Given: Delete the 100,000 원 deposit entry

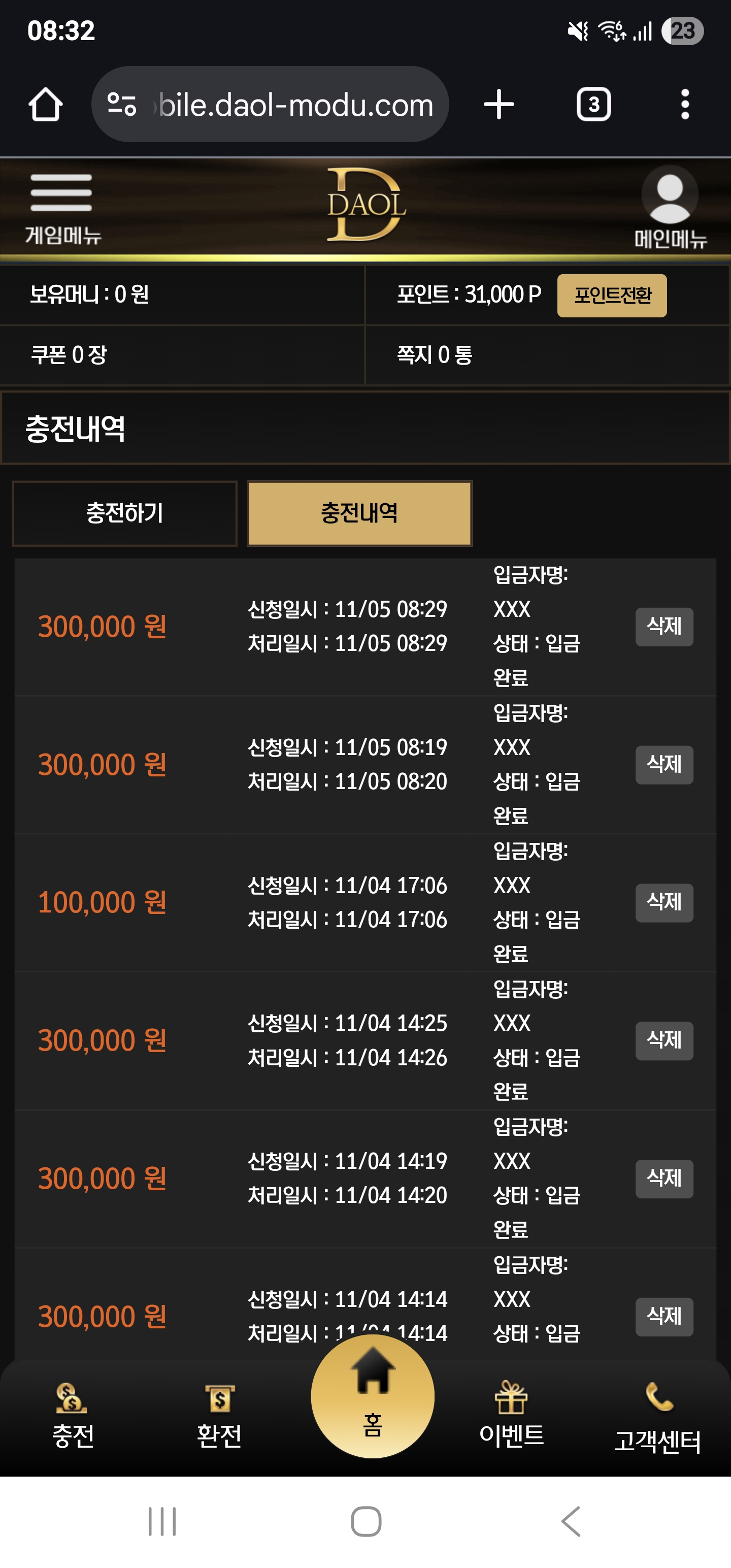Looking at the screenshot, I should point(664,902).
